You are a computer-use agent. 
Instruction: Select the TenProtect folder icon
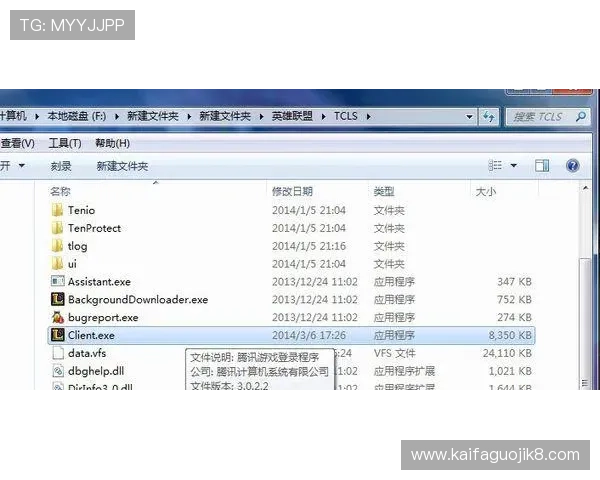[57, 228]
